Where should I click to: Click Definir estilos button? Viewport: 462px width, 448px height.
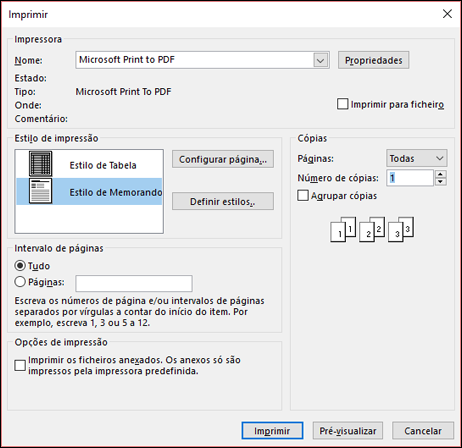pos(223,201)
